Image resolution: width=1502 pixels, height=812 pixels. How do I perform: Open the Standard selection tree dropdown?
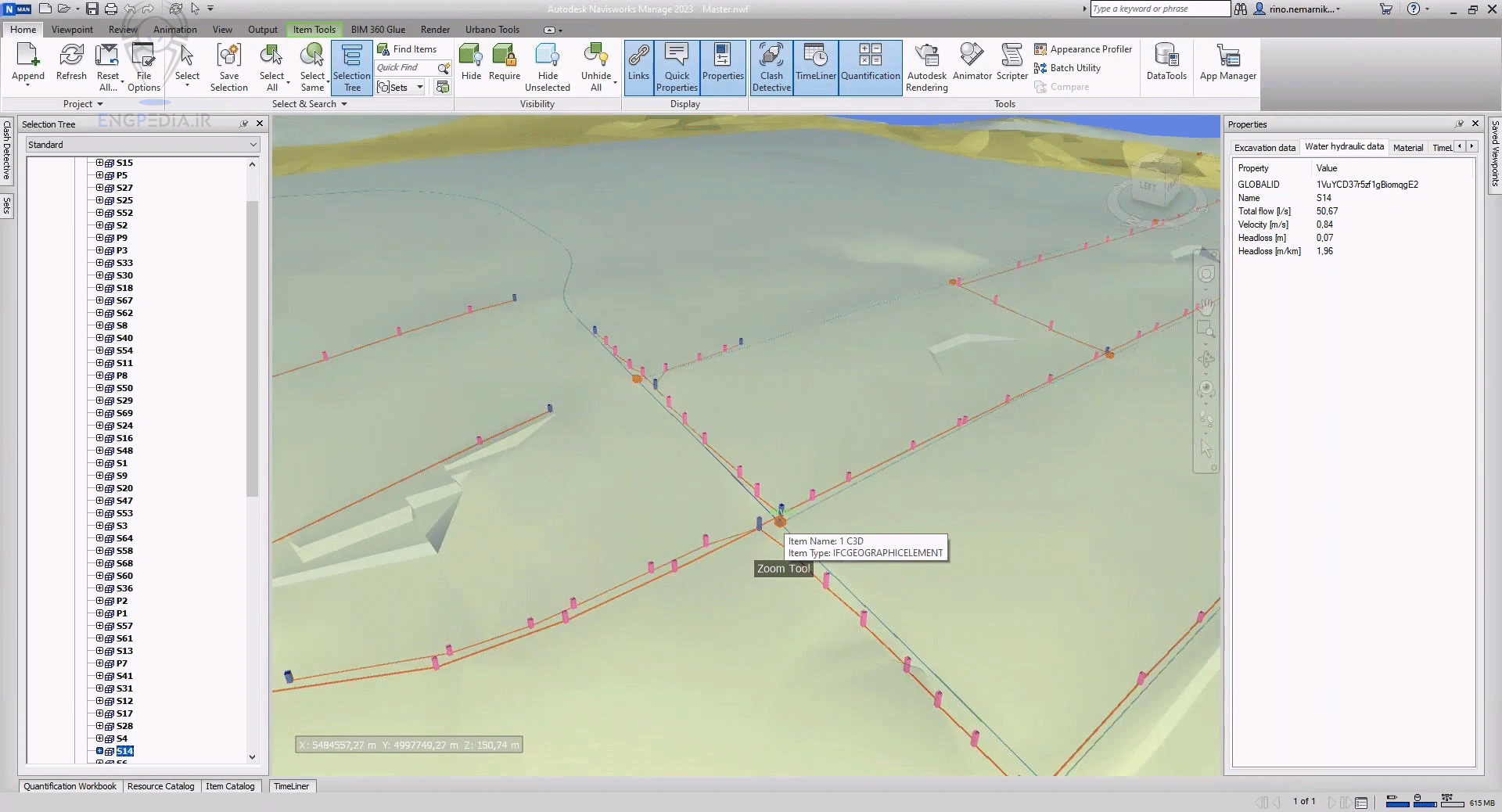pyautogui.click(x=142, y=145)
